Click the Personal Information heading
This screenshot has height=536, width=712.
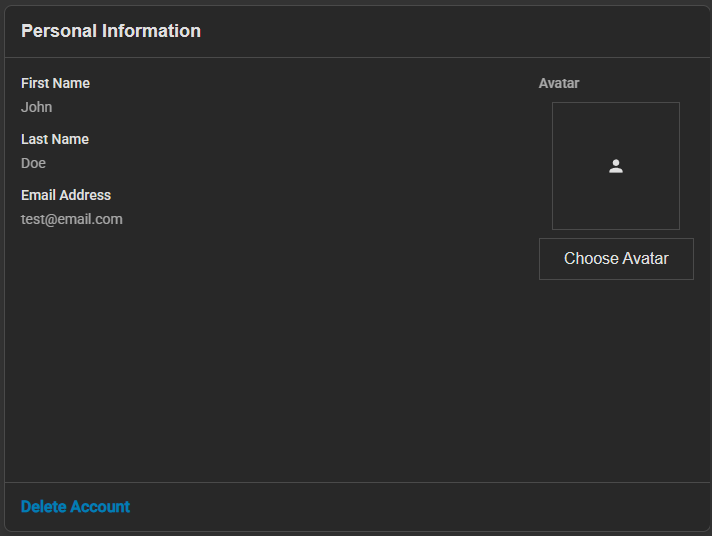[111, 31]
